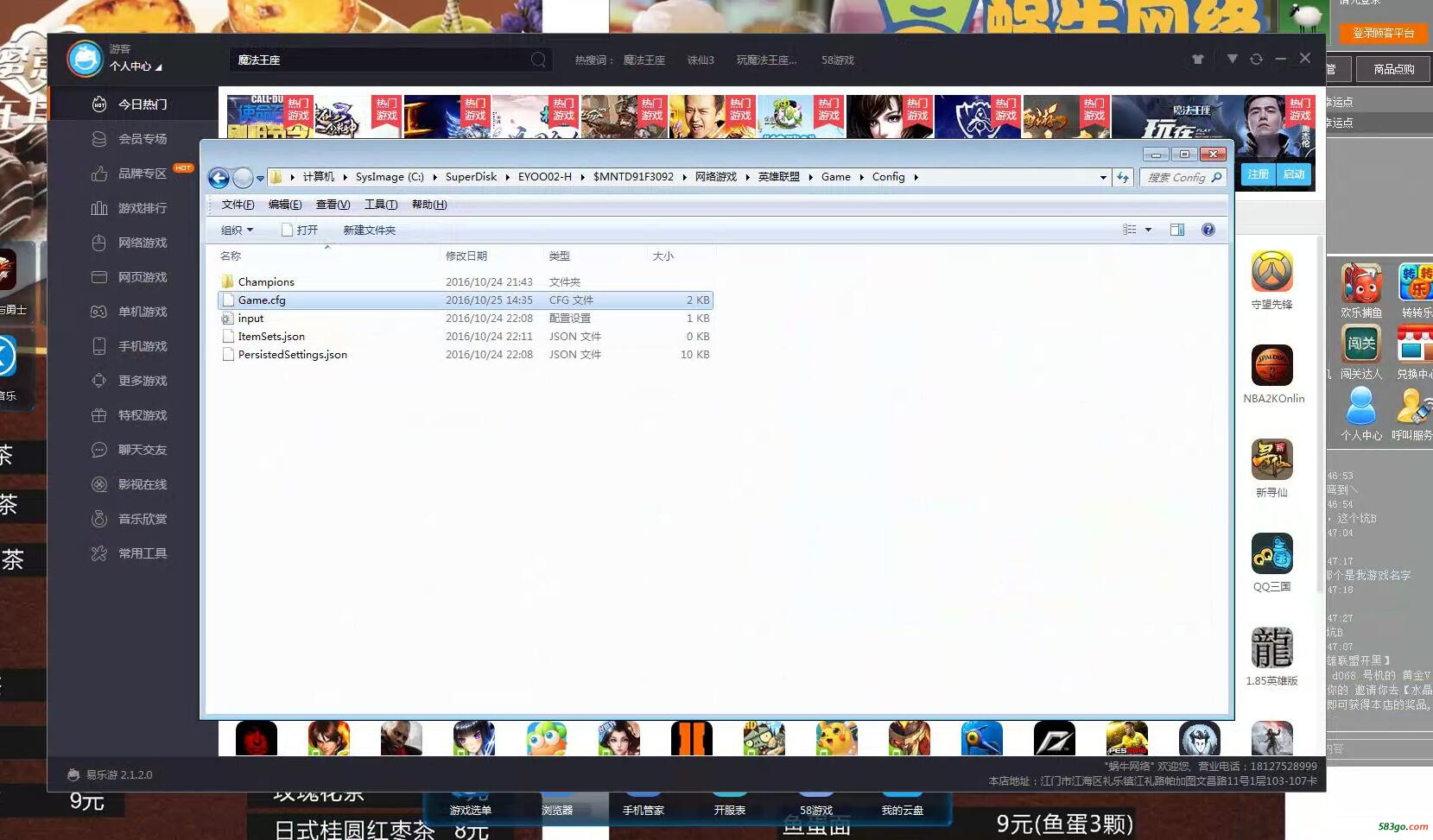Expand the arrow after 英雄联盟 in breadcrumb
The height and width of the screenshot is (840, 1433).
810,177
